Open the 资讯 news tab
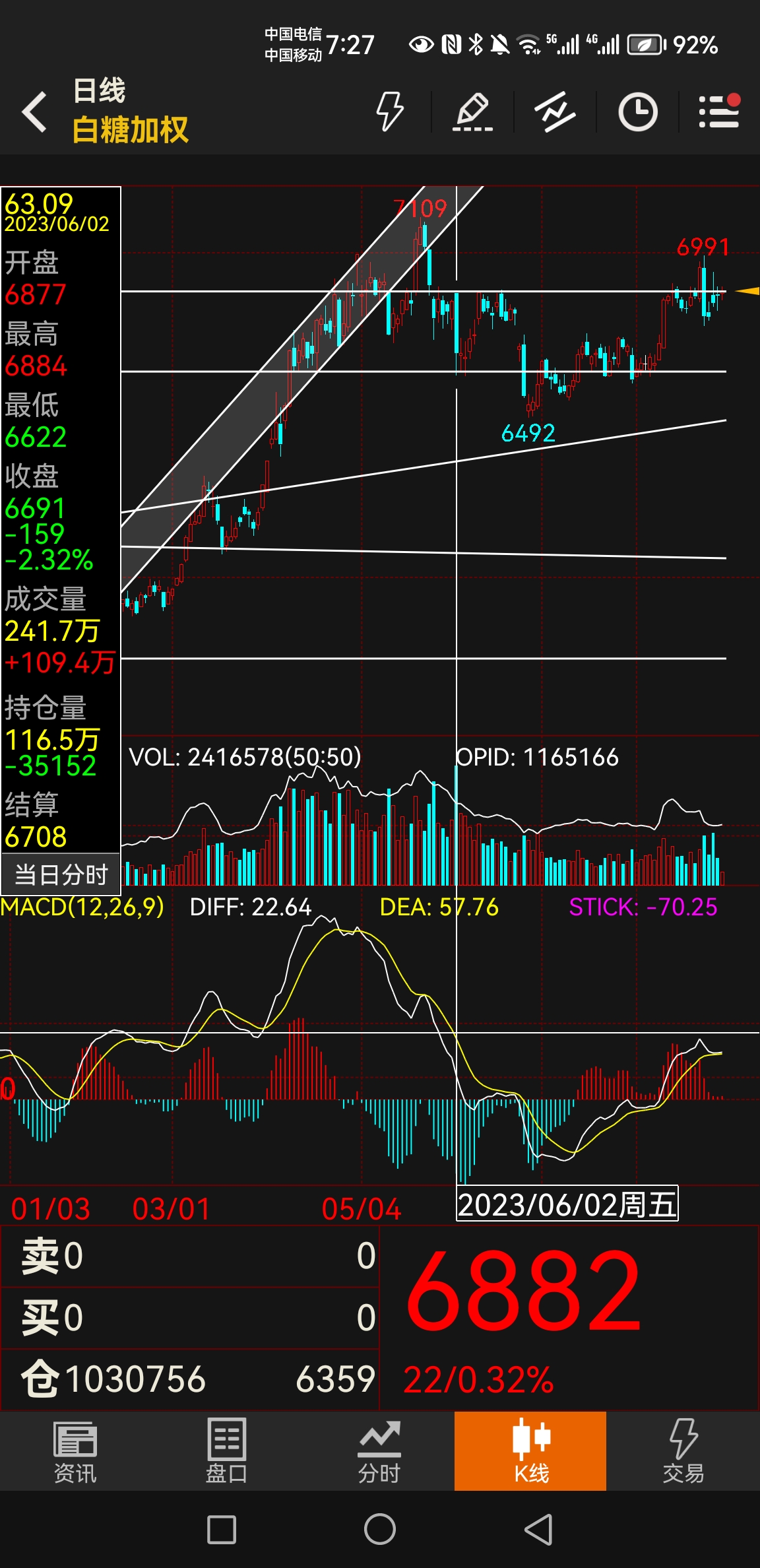 pyautogui.click(x=75, y=1451)
